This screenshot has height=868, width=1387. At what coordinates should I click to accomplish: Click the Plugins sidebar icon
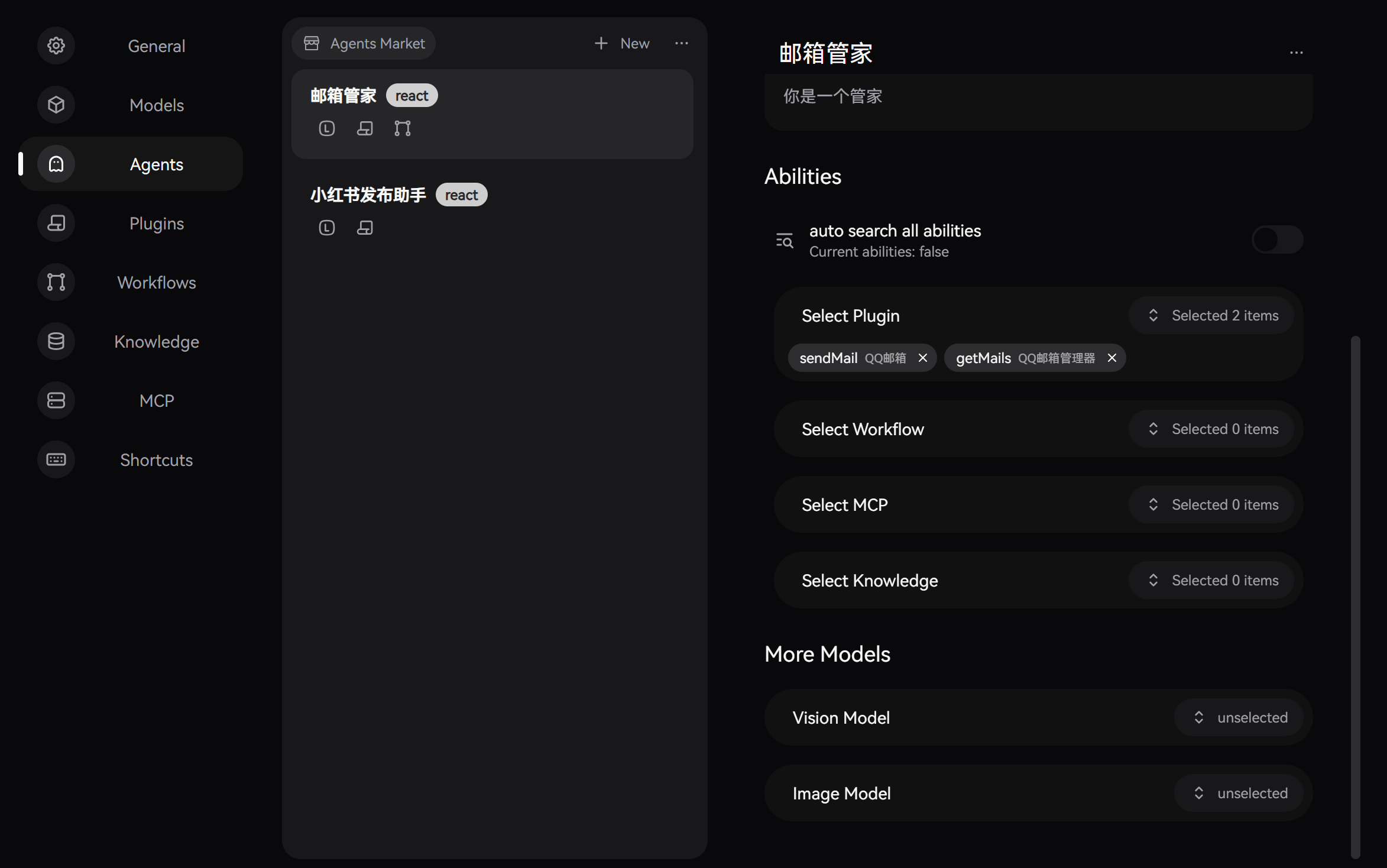click(56, 223)
